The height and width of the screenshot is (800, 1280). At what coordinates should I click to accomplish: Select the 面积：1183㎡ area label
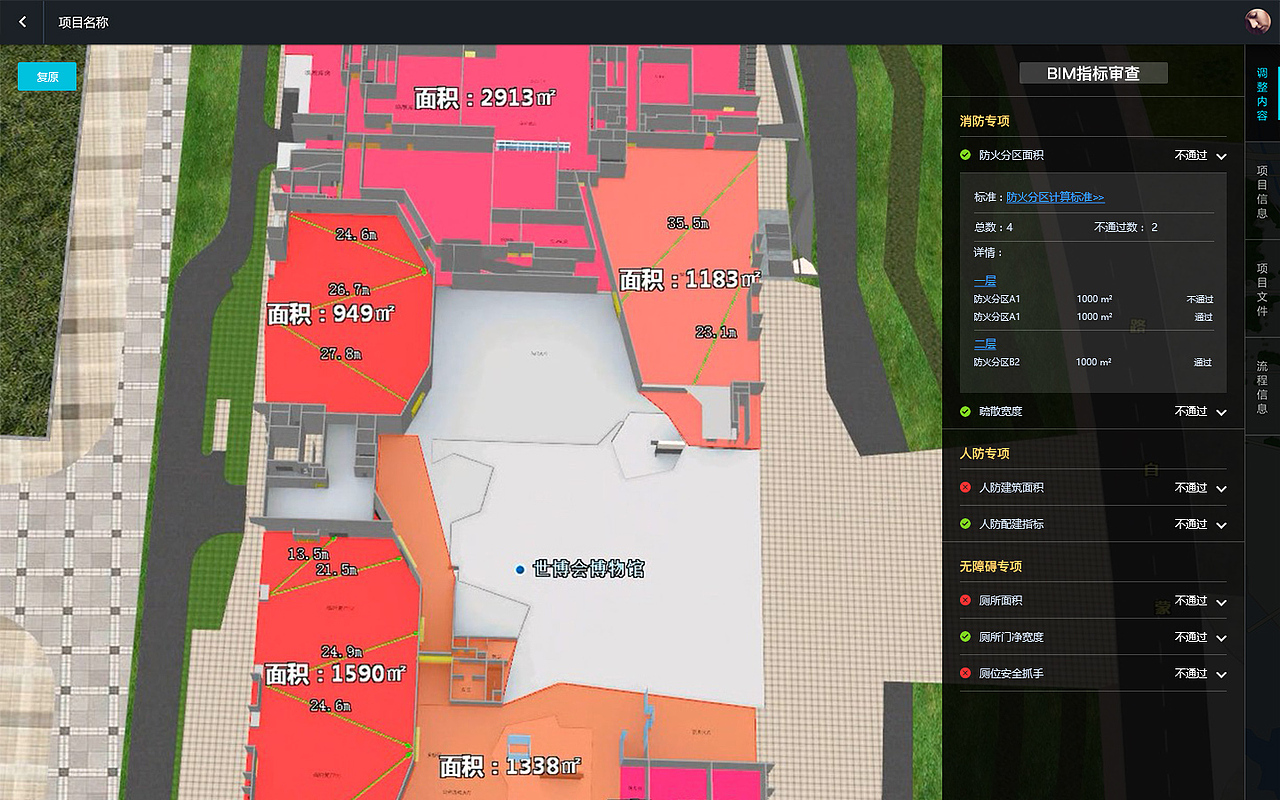point(690,279)
